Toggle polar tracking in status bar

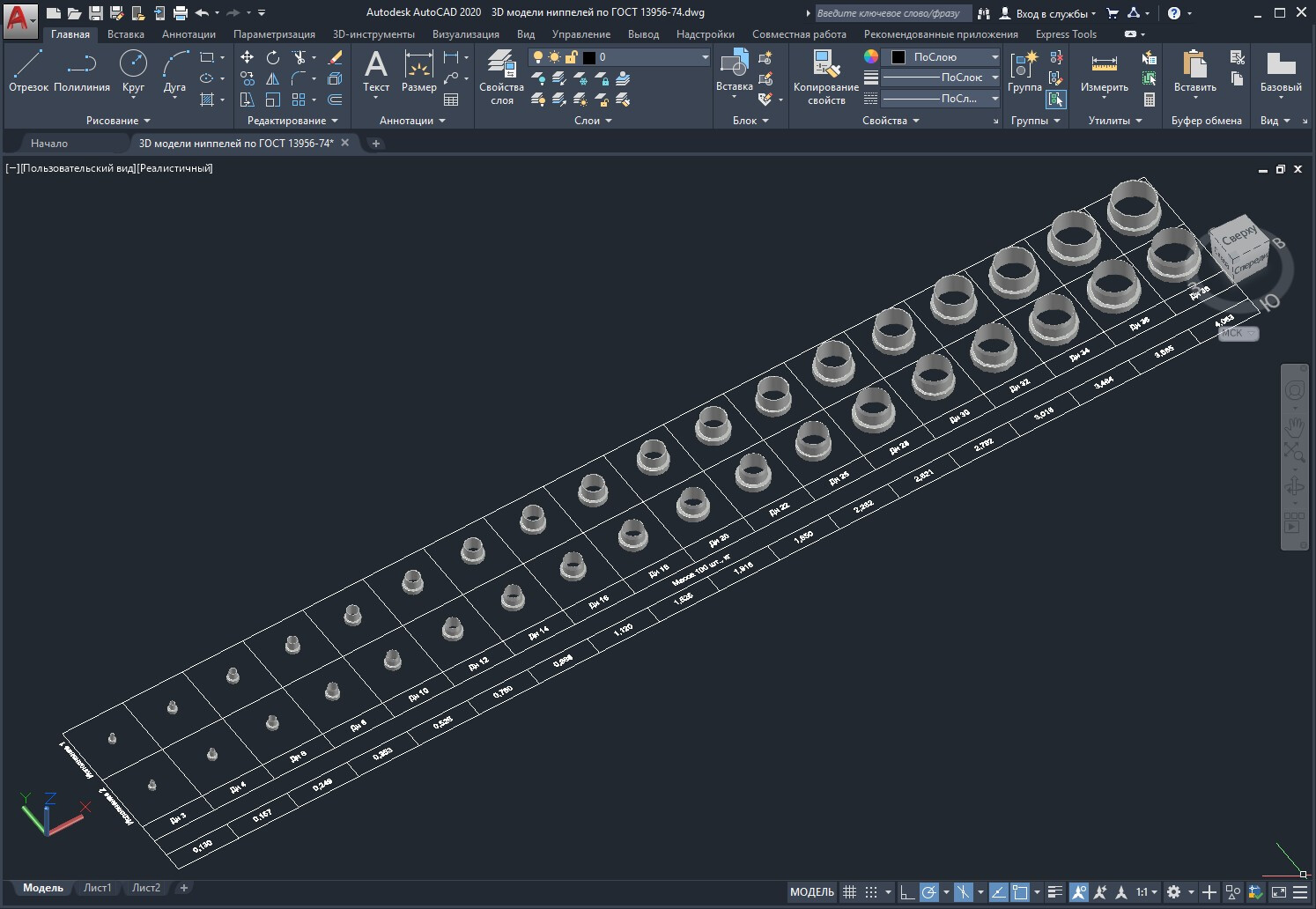coord(929,892)
